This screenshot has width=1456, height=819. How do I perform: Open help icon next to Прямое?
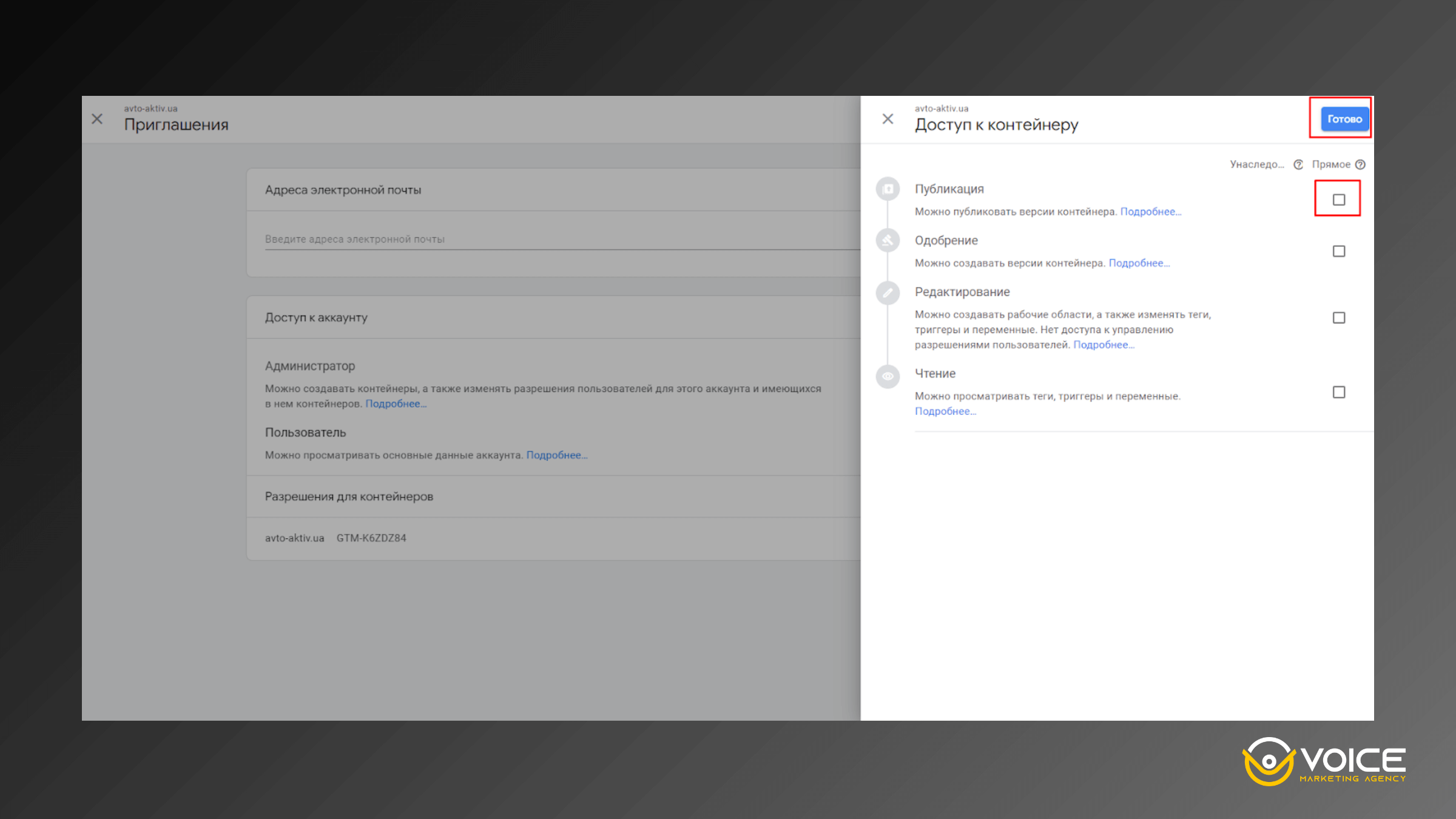(x=1361, y=164)
